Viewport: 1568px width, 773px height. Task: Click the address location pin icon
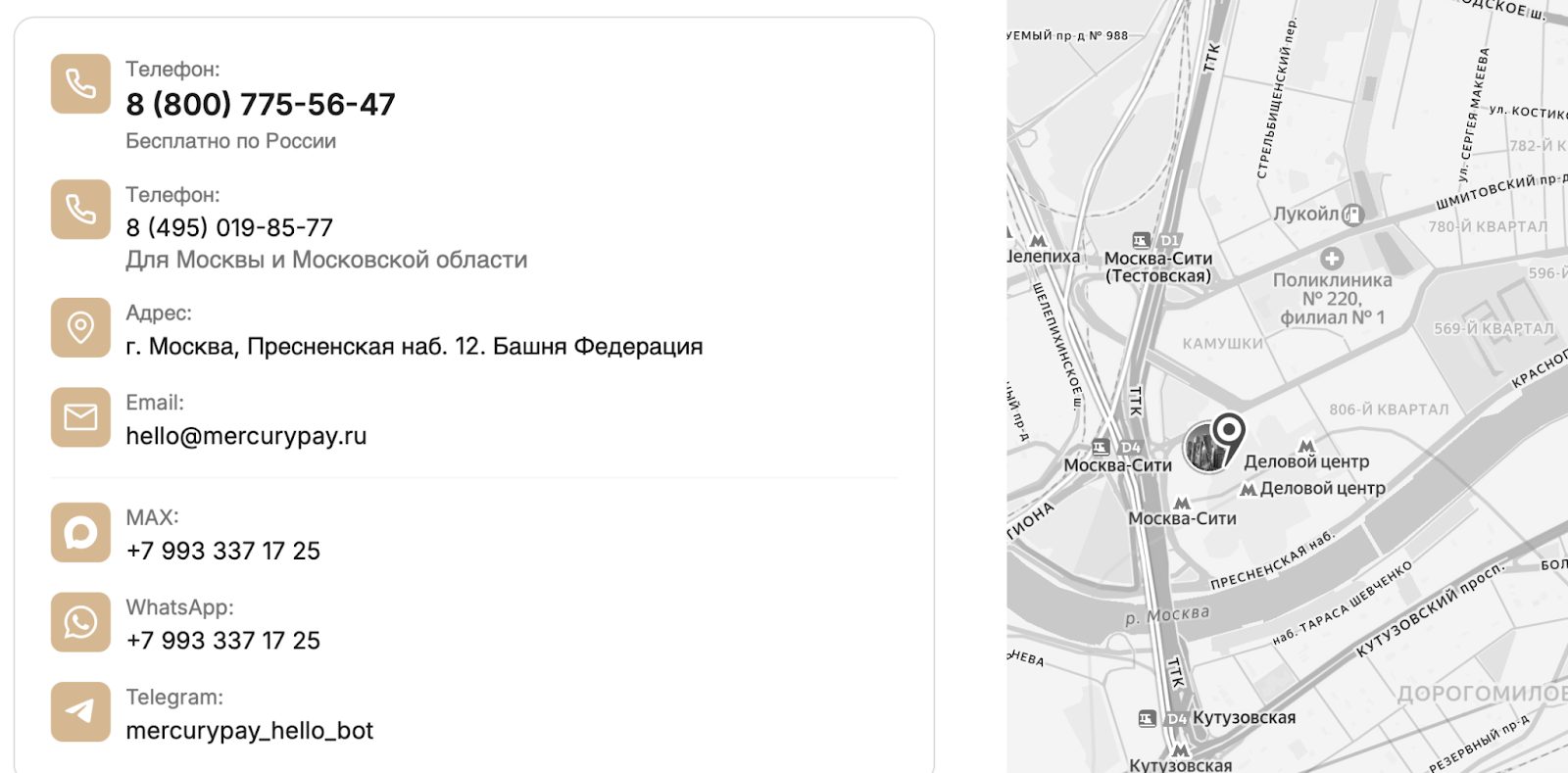(80, 328)
